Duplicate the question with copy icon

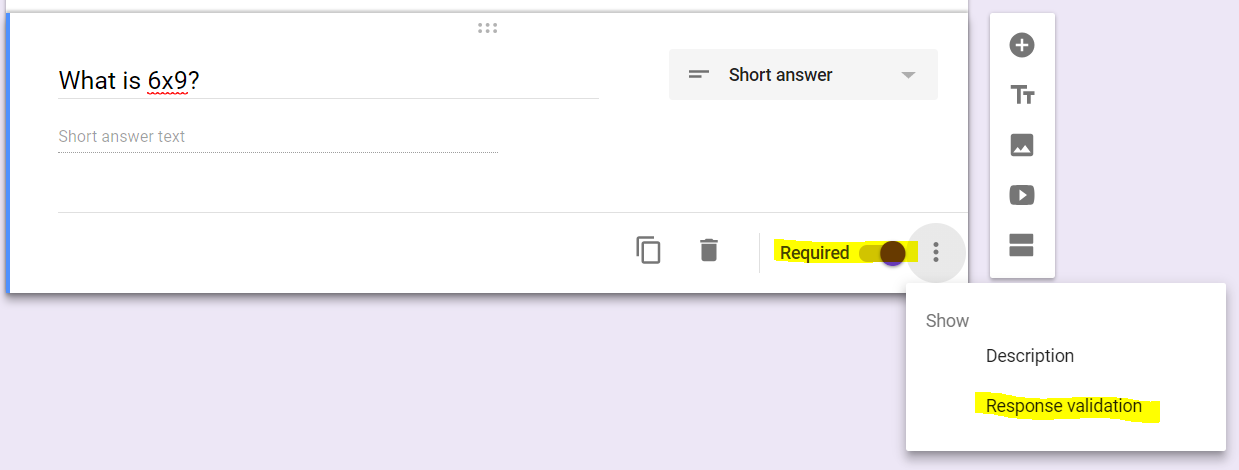coord(648,250)
